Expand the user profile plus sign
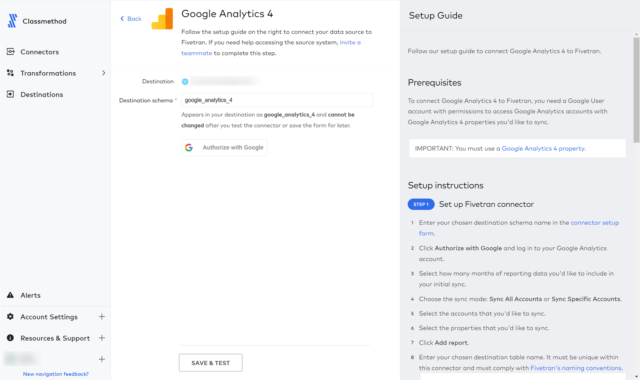The height and width of the screenshot is (380, 640). tap(102, 359)
